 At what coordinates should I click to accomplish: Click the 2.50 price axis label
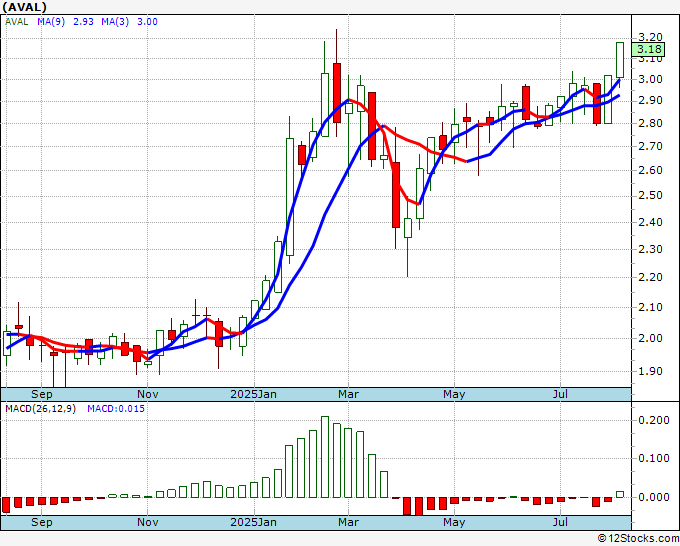tap(651, 195)
